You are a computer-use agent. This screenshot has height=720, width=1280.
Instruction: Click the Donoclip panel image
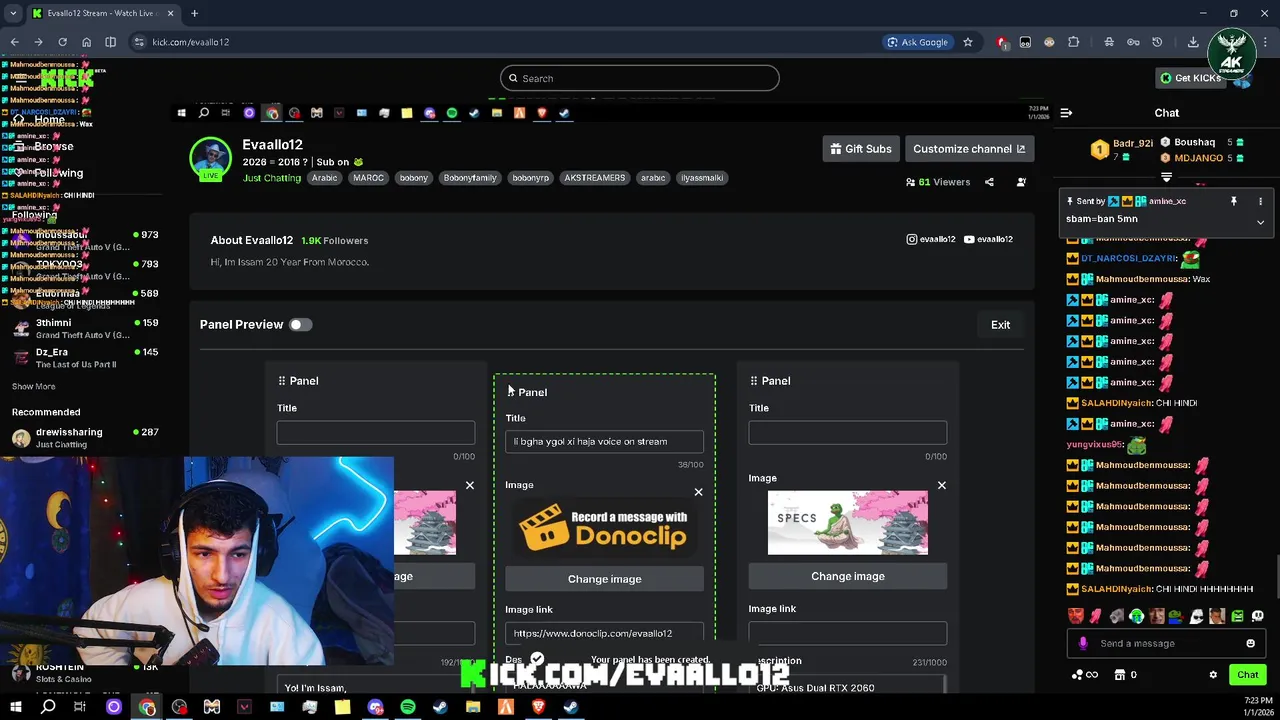[604, 528]
